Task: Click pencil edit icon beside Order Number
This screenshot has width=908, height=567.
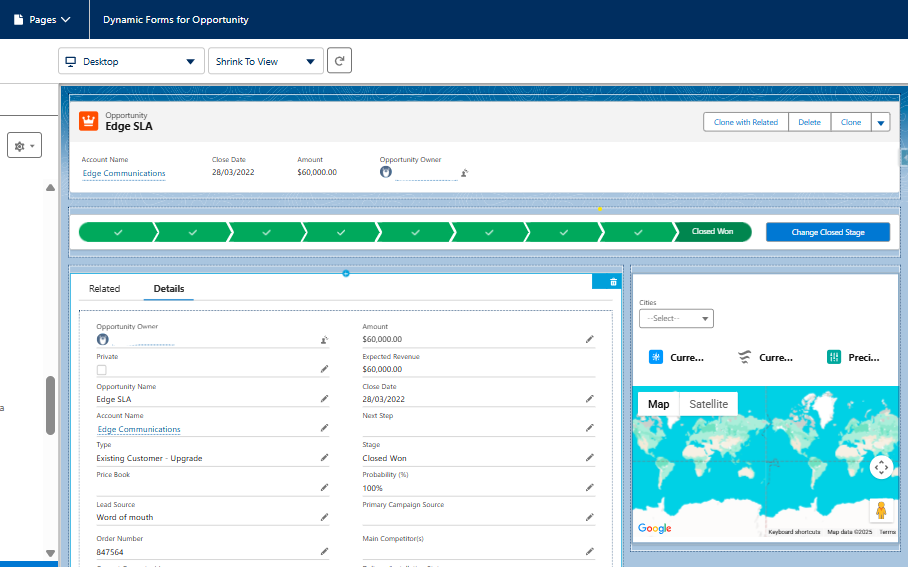Action: point(324,551)
